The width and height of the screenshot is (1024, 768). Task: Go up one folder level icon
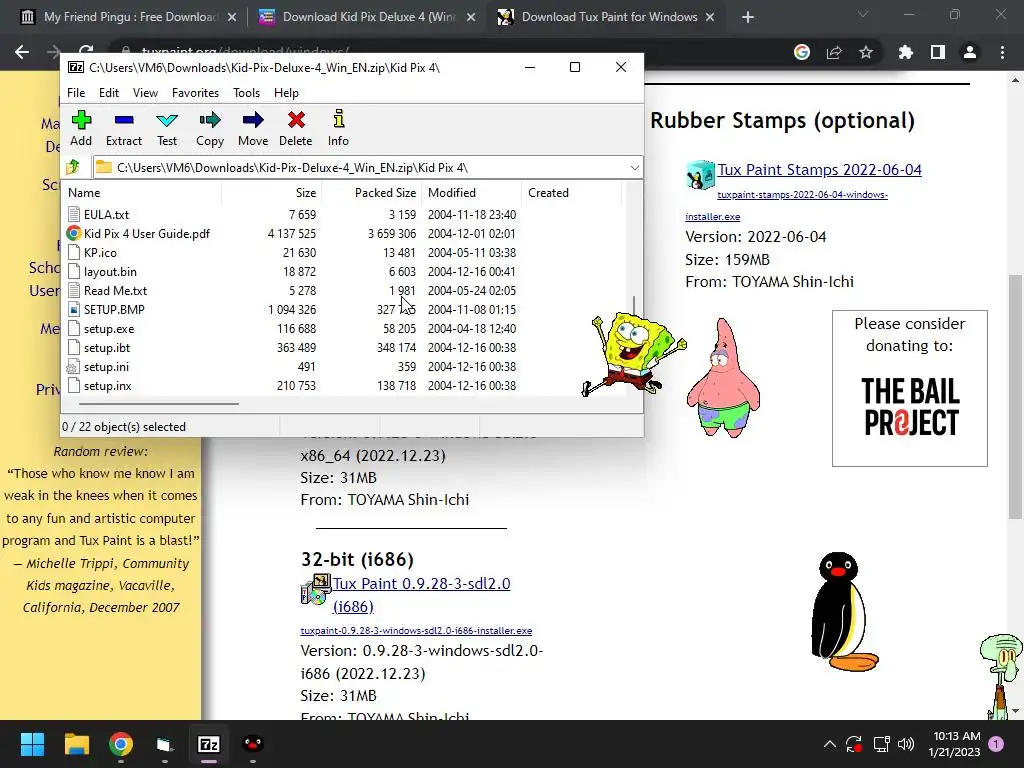coord(73,167)
